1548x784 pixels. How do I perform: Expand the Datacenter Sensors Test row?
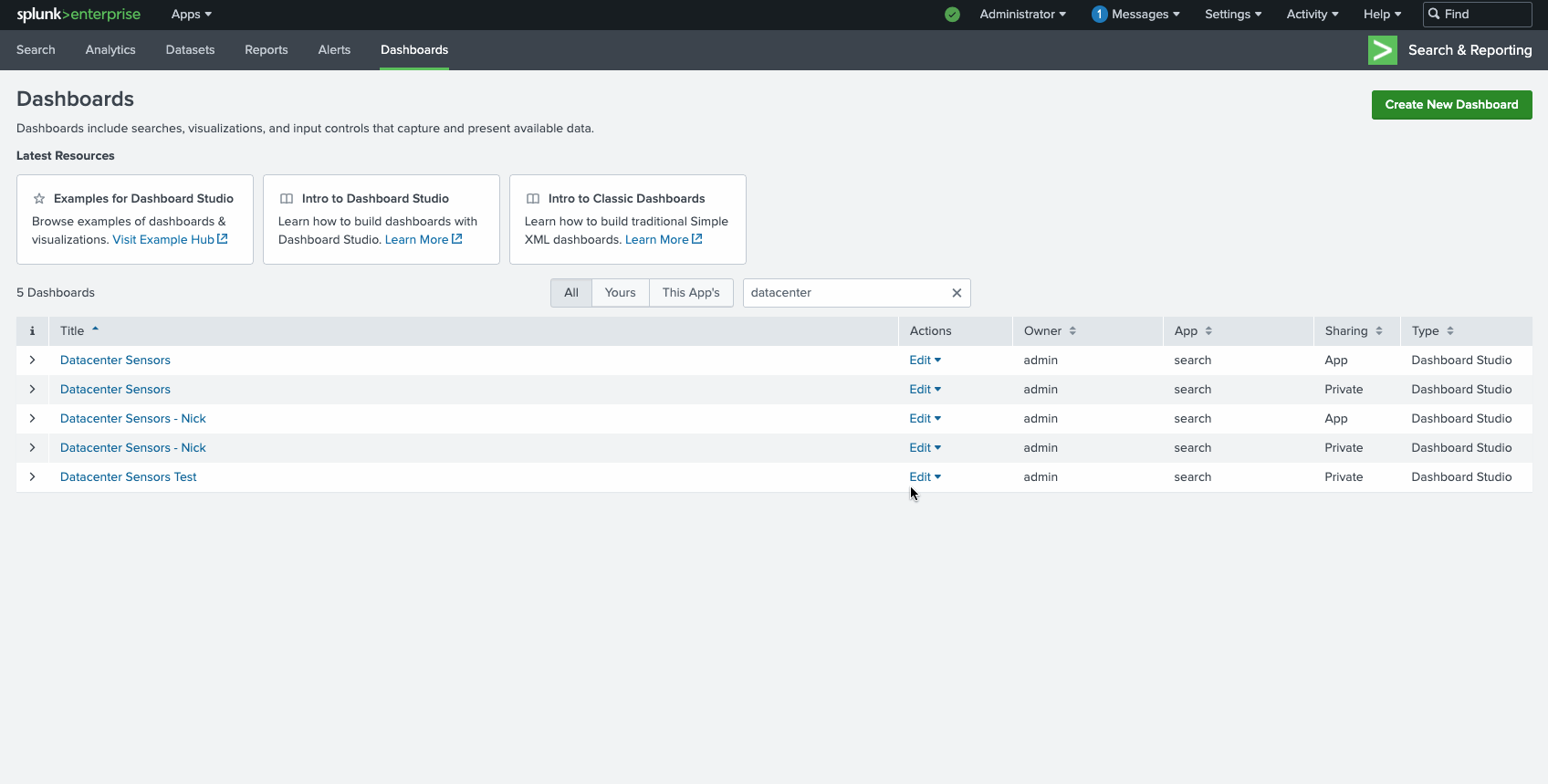click(x=32, y=477)
